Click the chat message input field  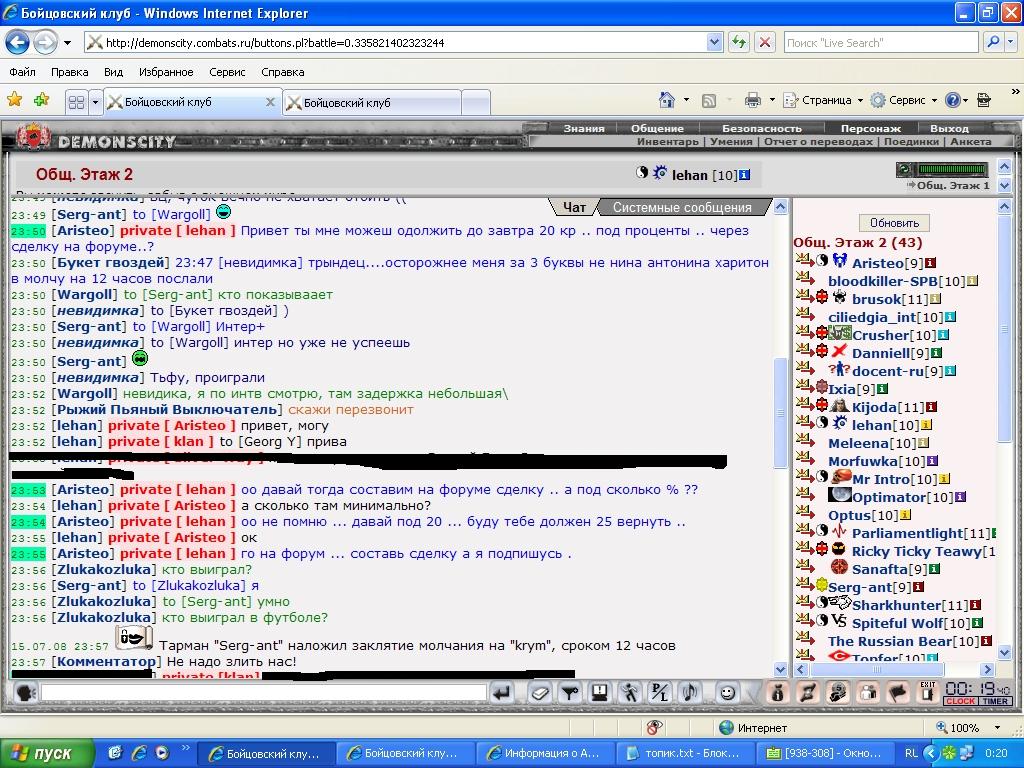pos(264,692)
